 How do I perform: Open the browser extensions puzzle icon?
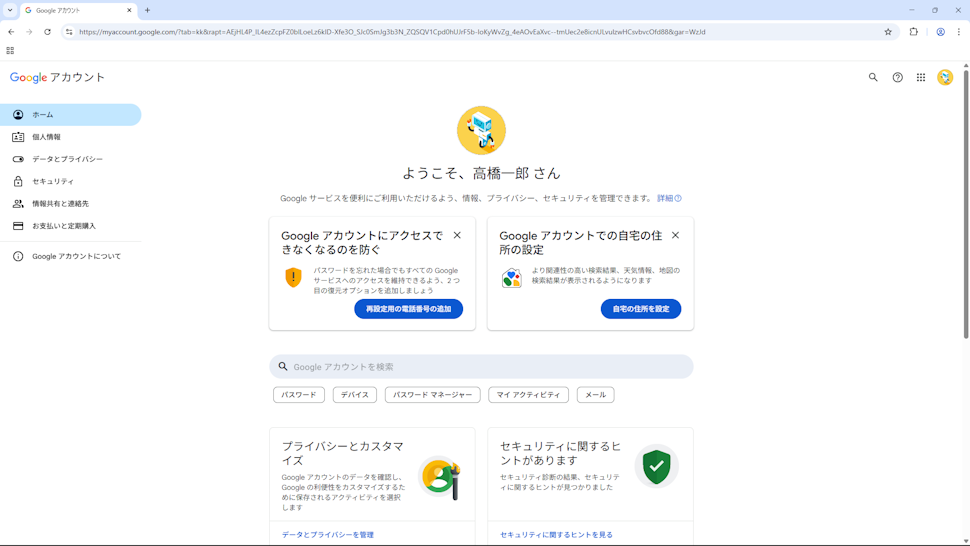(x=914, y=32)
